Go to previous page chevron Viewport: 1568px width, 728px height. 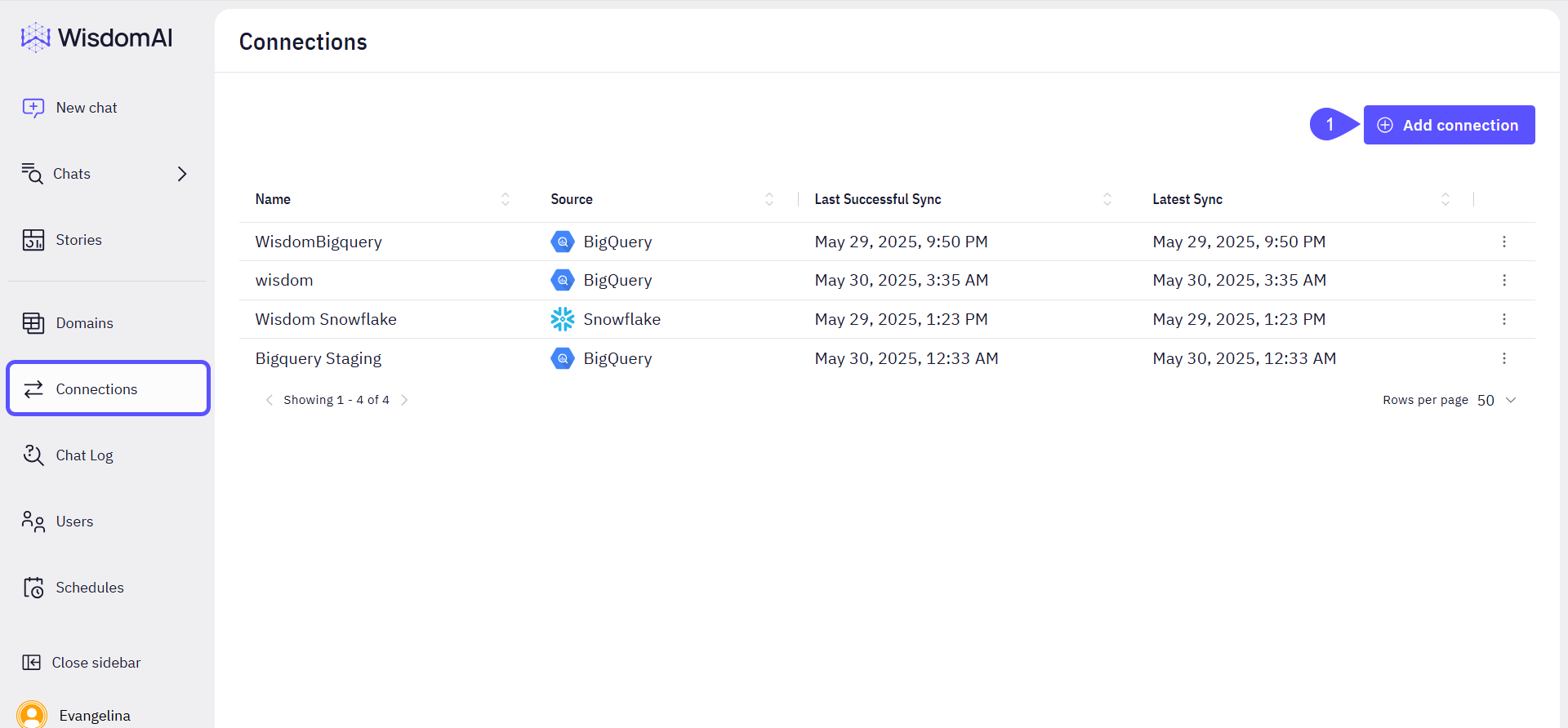(269, 400)
